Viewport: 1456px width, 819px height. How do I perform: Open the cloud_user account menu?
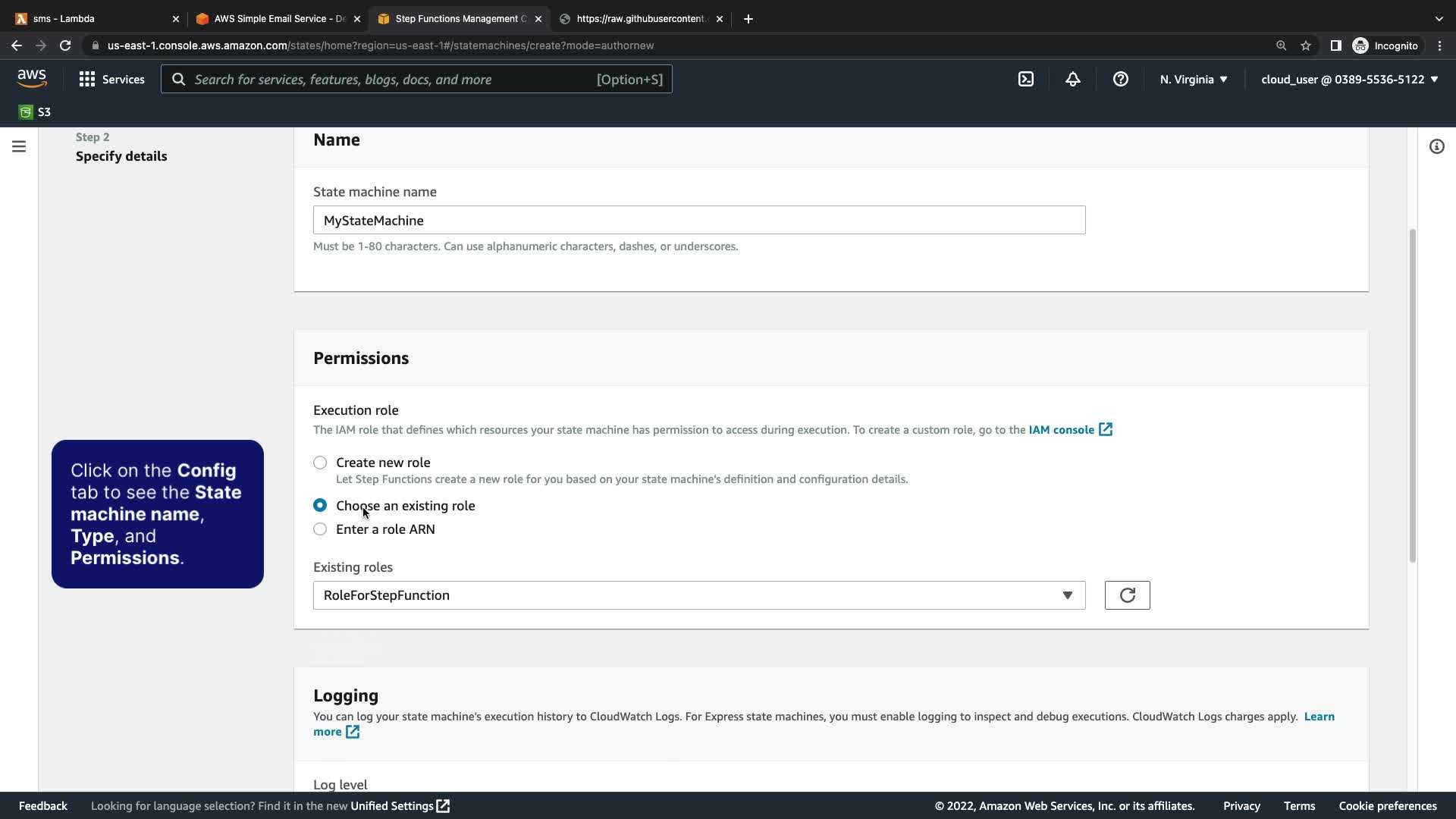click(x=1349, y=79)
